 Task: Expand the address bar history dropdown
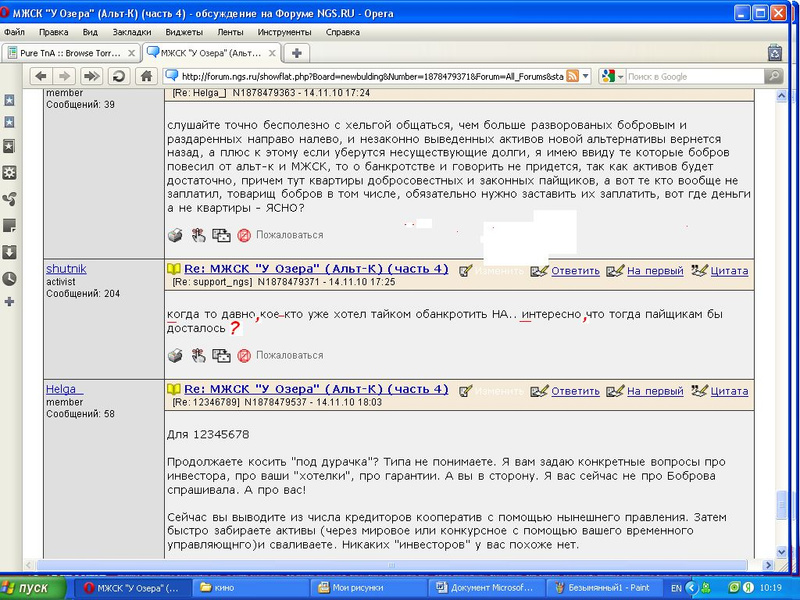point(586,76)
